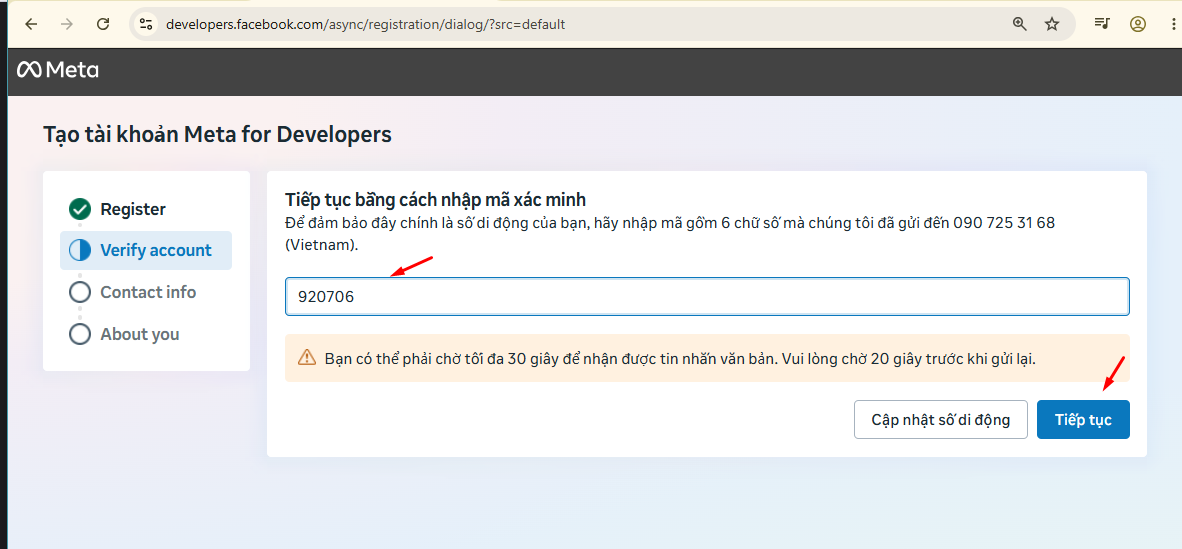Click the heading Tạo tài khoản Meta for Developers

[x=218, y=135]
